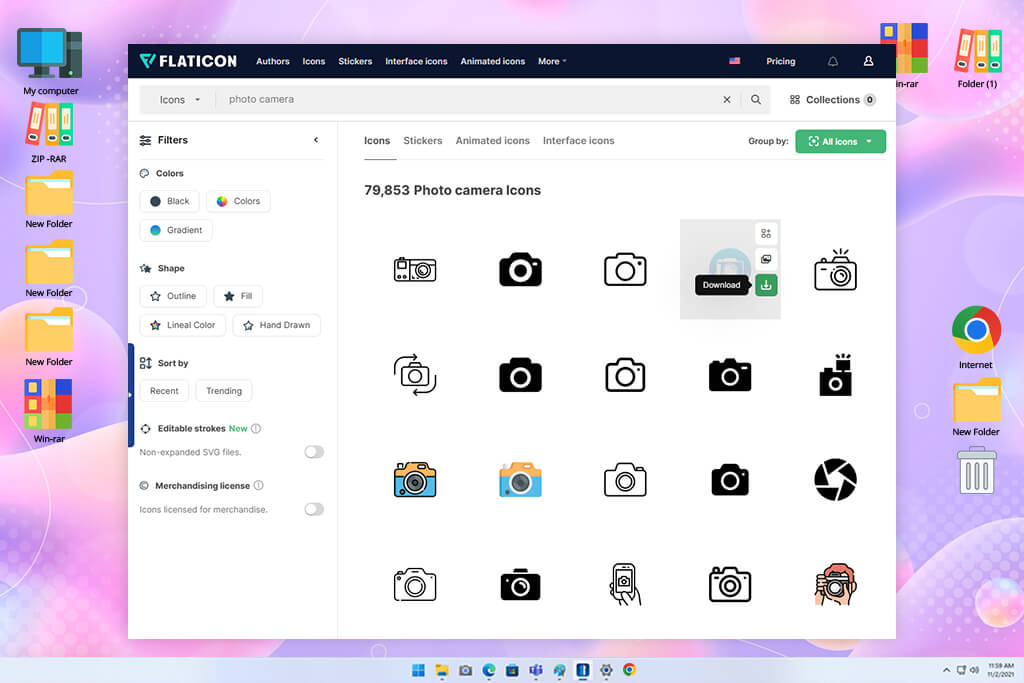This screenshot has height=683, width=1024.
Task: Select the photographer with camera color icon
Action: point(835,585)
